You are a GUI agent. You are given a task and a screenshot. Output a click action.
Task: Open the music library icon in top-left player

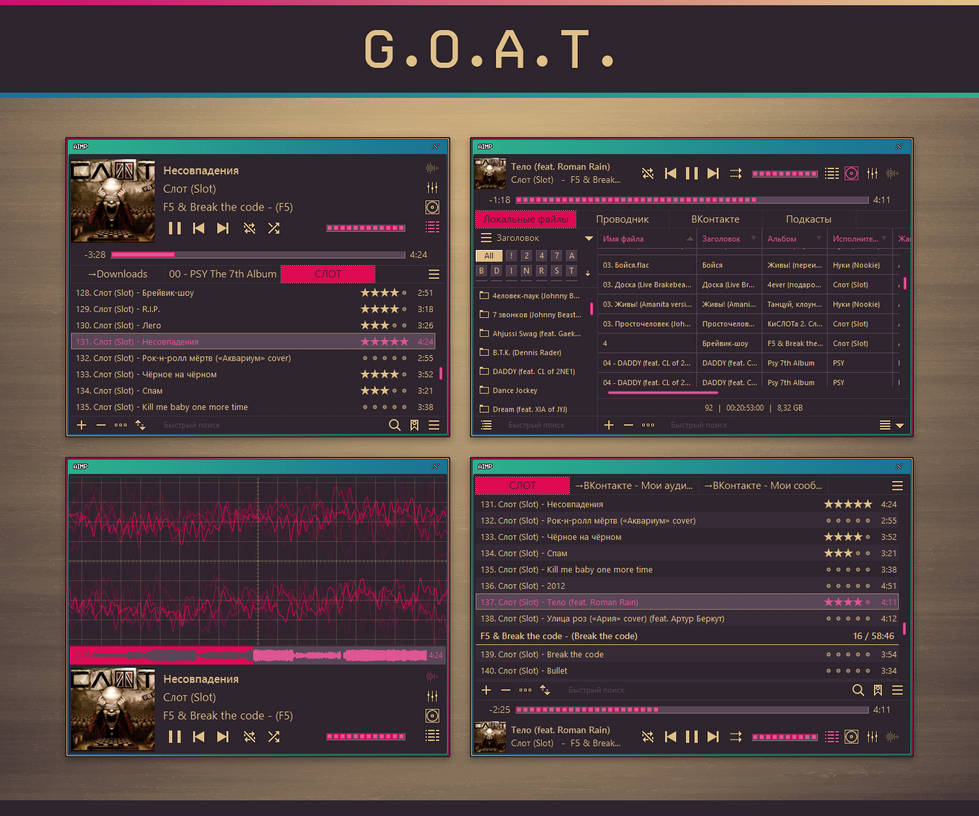pos(432,207)
